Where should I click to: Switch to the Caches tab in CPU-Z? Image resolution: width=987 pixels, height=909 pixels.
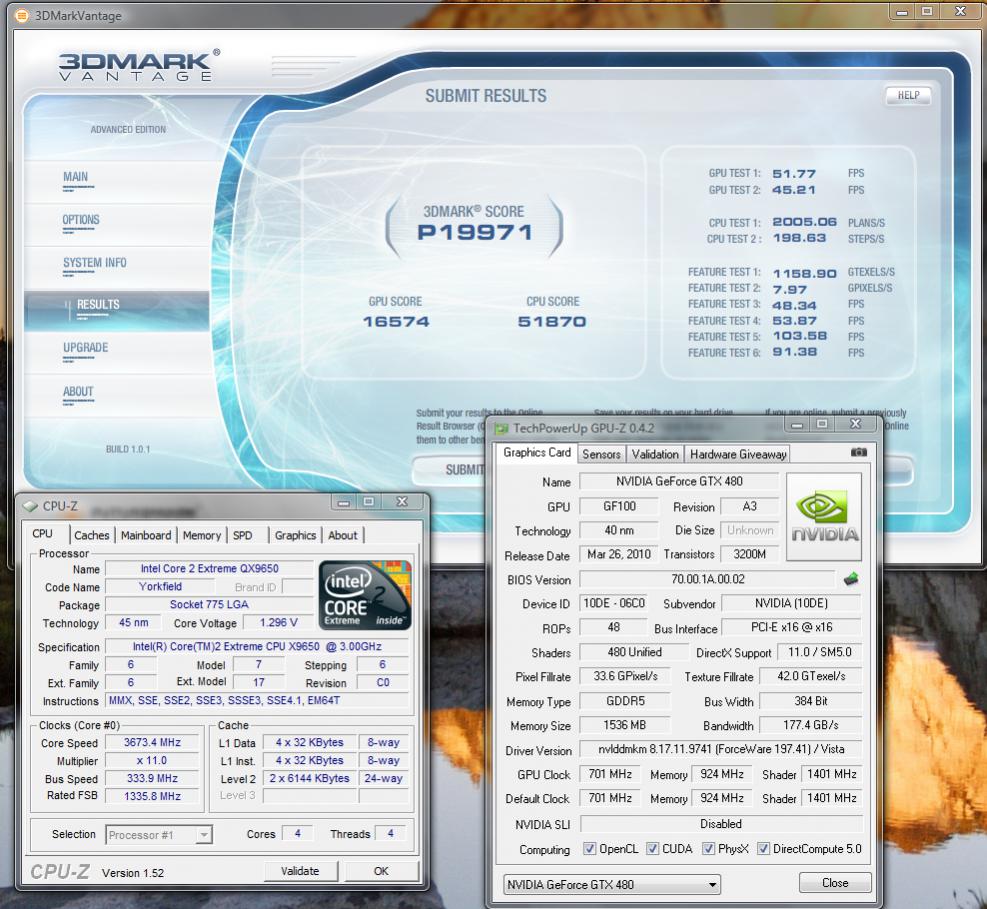[91, 535]
